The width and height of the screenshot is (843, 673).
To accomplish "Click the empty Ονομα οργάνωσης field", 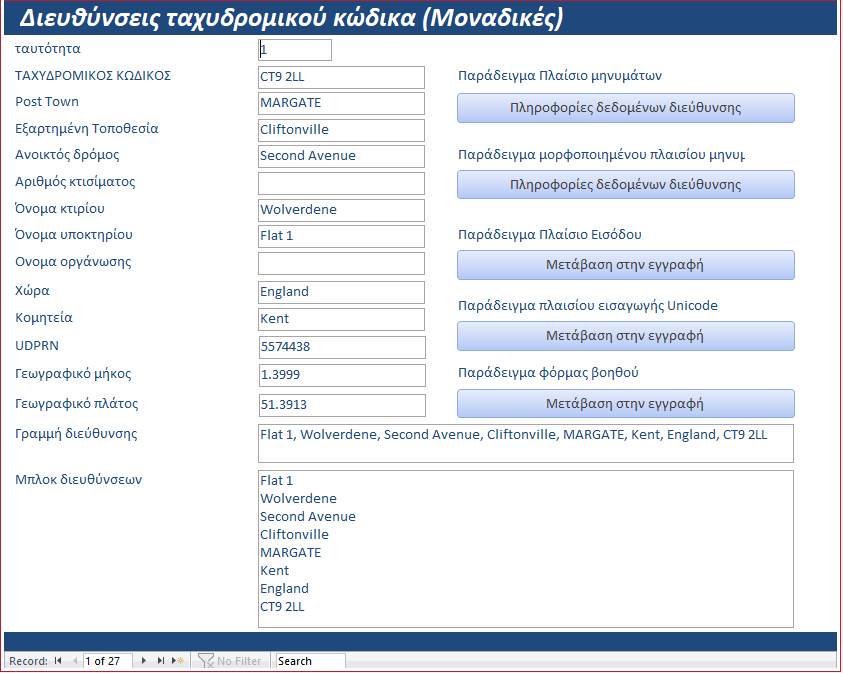I will (341, 263).
